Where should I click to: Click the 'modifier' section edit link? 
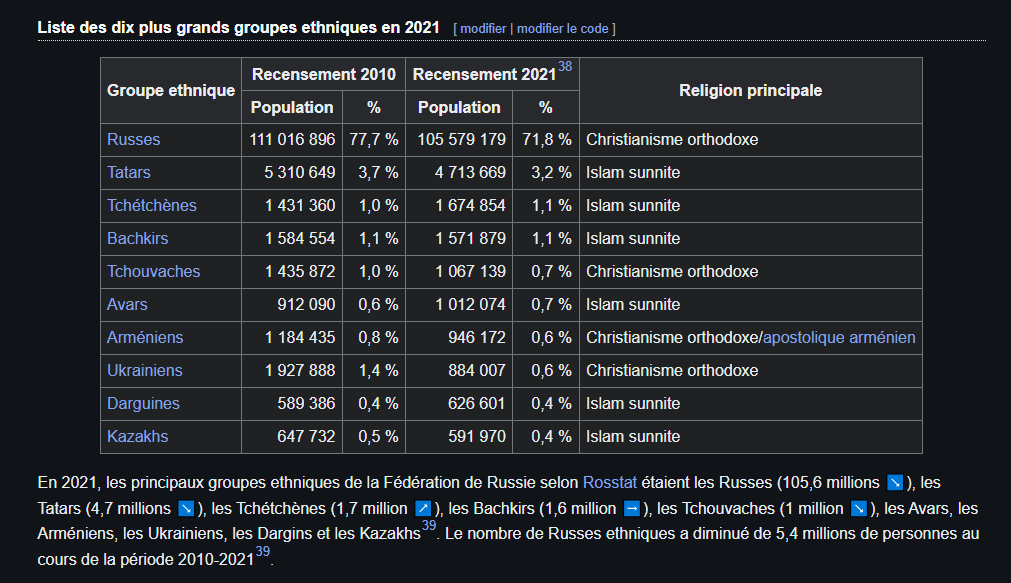(482, 28)
